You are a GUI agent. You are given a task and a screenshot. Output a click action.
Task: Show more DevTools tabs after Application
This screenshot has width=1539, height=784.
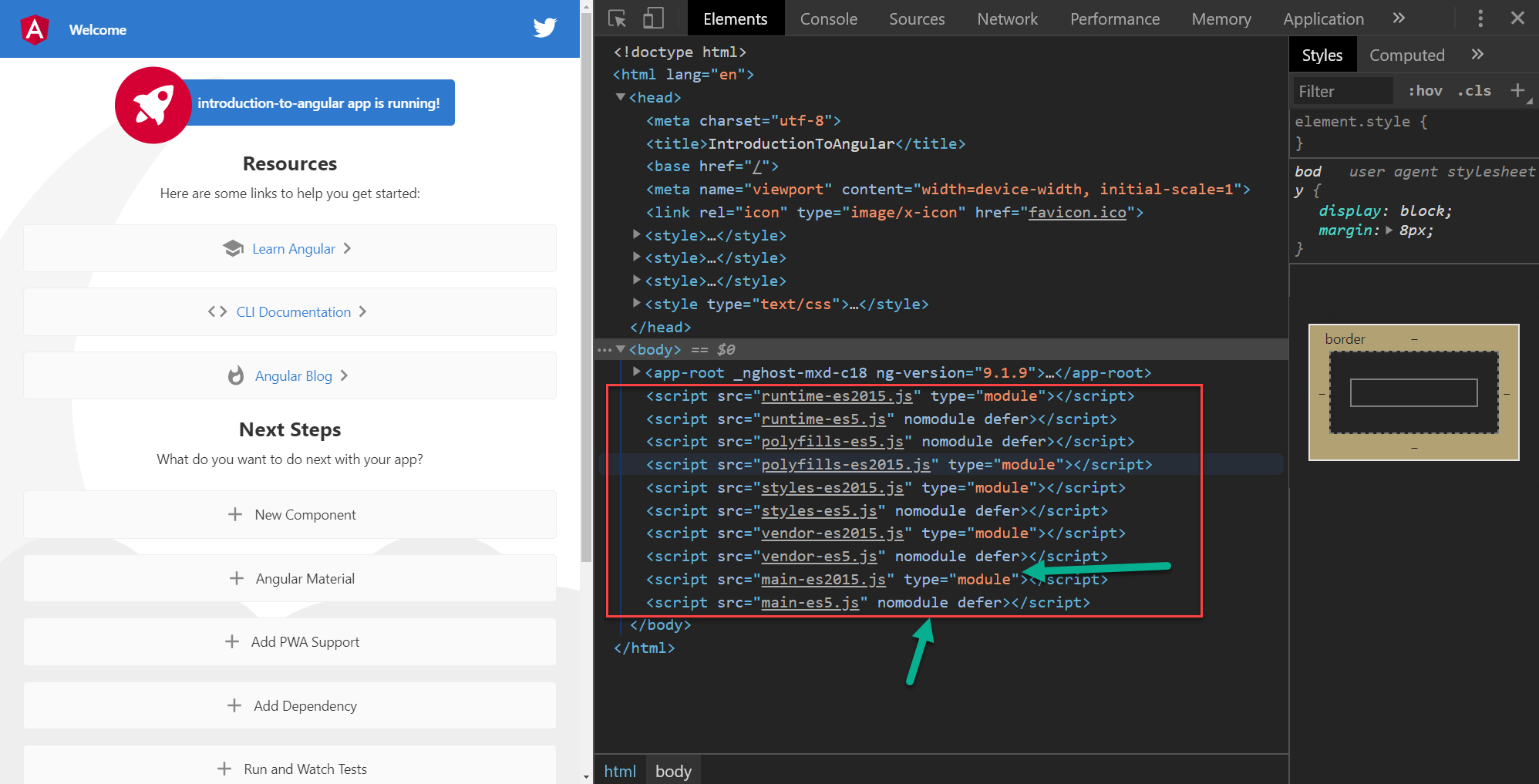point(1399,18)
